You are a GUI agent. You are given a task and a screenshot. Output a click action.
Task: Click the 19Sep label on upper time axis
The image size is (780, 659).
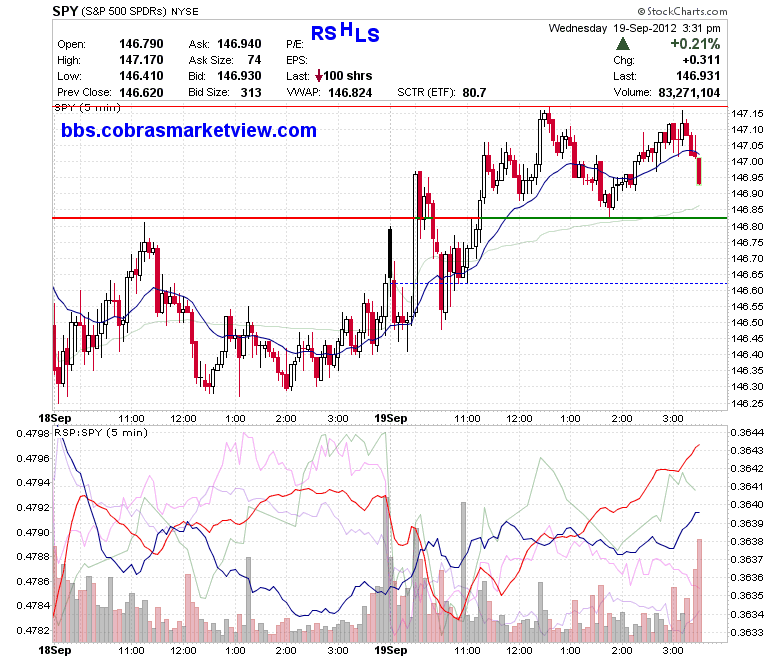tap(390, 418)
